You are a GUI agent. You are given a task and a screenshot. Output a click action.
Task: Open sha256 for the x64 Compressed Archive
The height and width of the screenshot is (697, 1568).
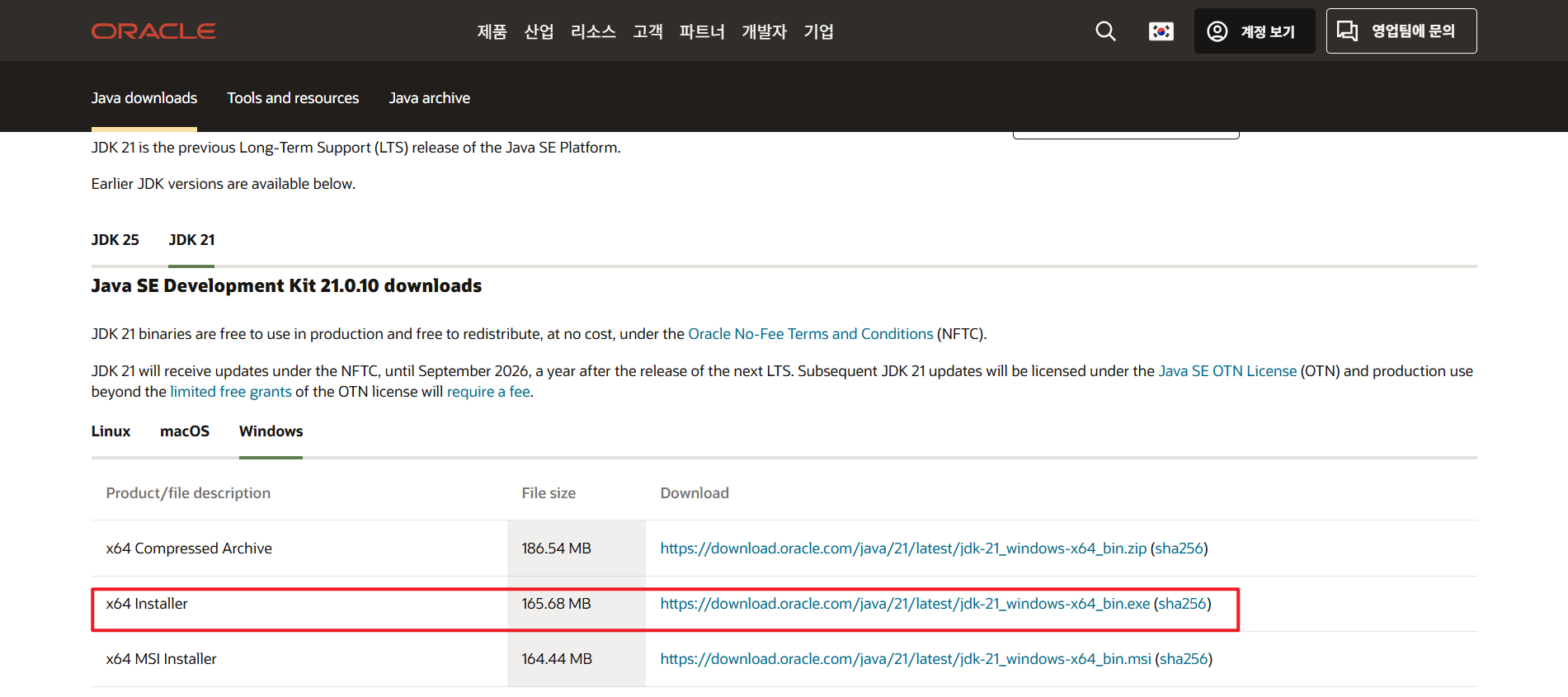(x=1179, y=549)
